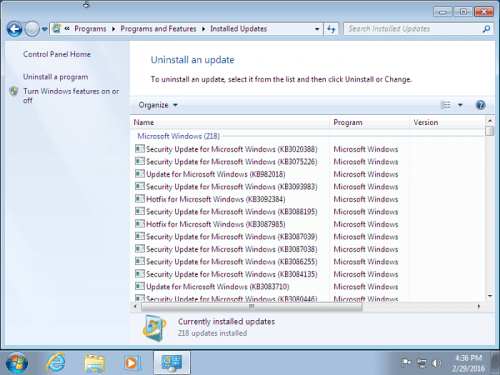
Task: Click the icon of update KB3083710
Action: click(140, 286)
